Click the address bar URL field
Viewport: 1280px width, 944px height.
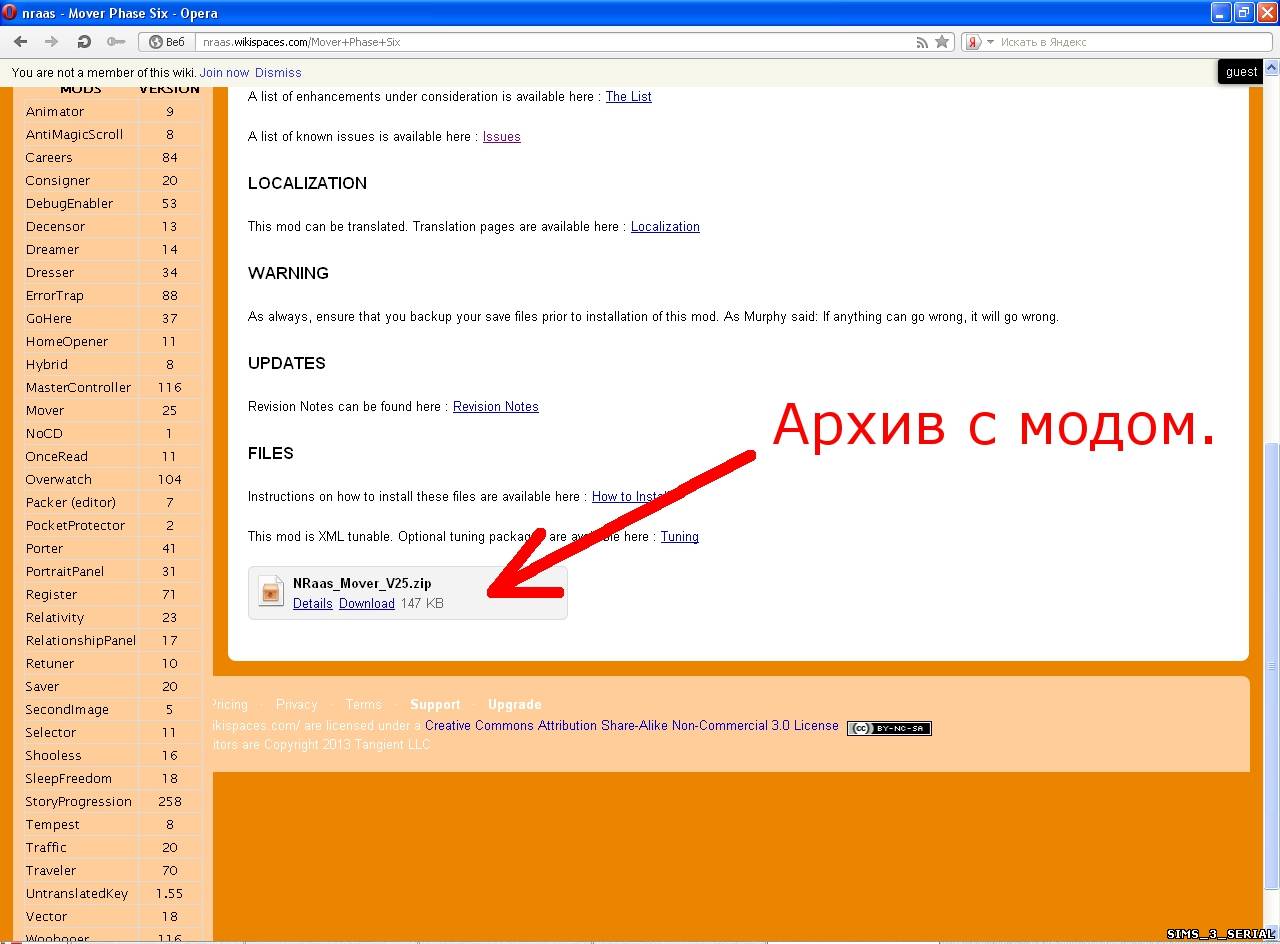coord(555,42)
